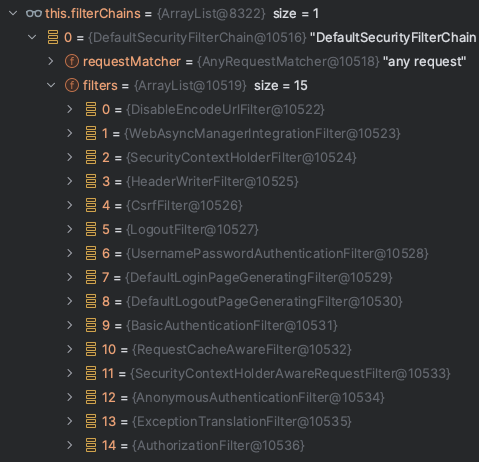The height and width of the screenshot is (462, 479).
Task: Expand the ExceptionTranslationFilter entry
Action: pos(70,421)
